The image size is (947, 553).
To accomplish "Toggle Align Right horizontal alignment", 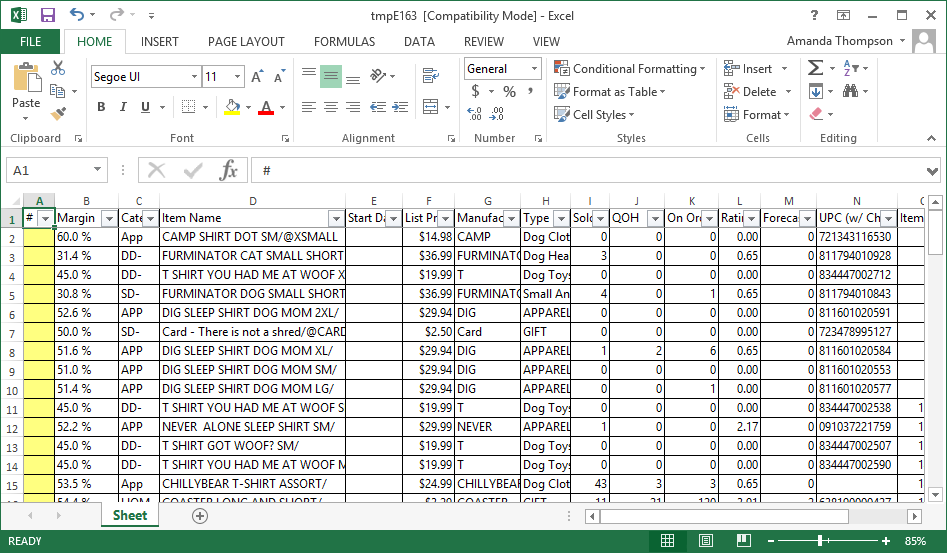I will coord(353,107).
